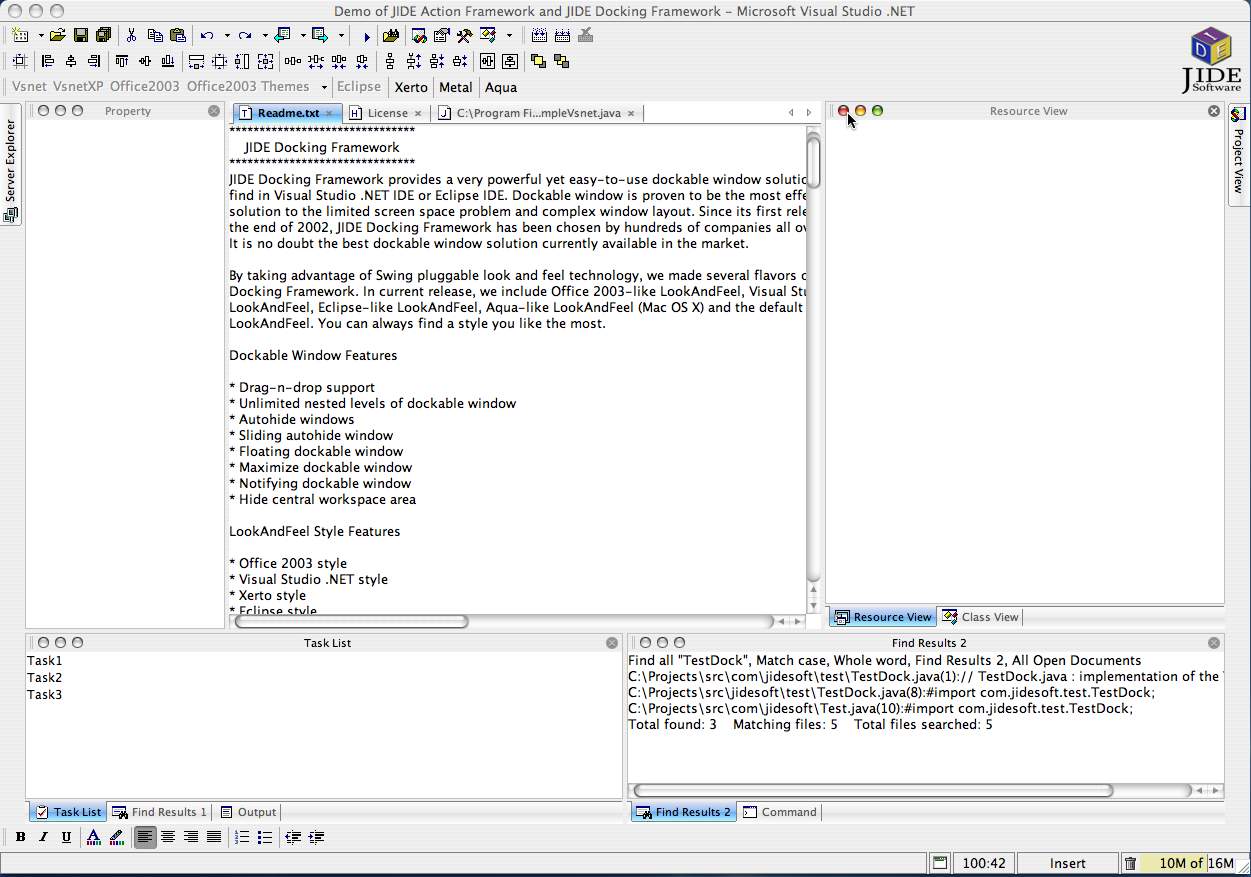The width and height of the screenshot is (1251, 877).
Task: Click the Find in Files binoculars icon
Action: (390, 36)
